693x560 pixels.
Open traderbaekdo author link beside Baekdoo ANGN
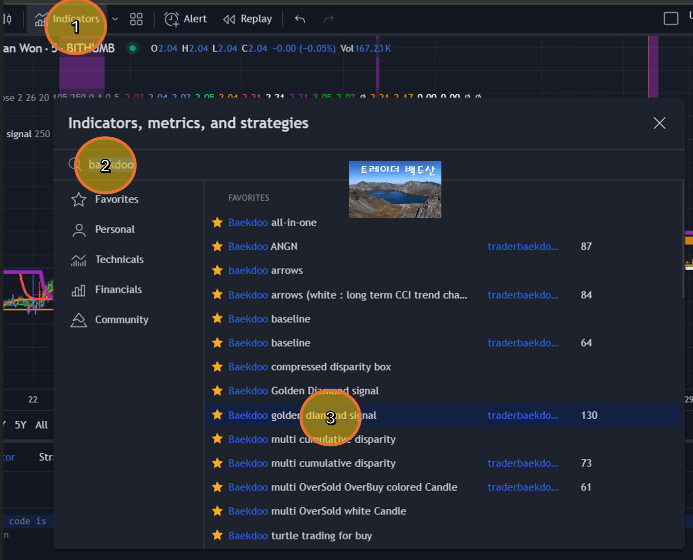(x=523, y=246)
